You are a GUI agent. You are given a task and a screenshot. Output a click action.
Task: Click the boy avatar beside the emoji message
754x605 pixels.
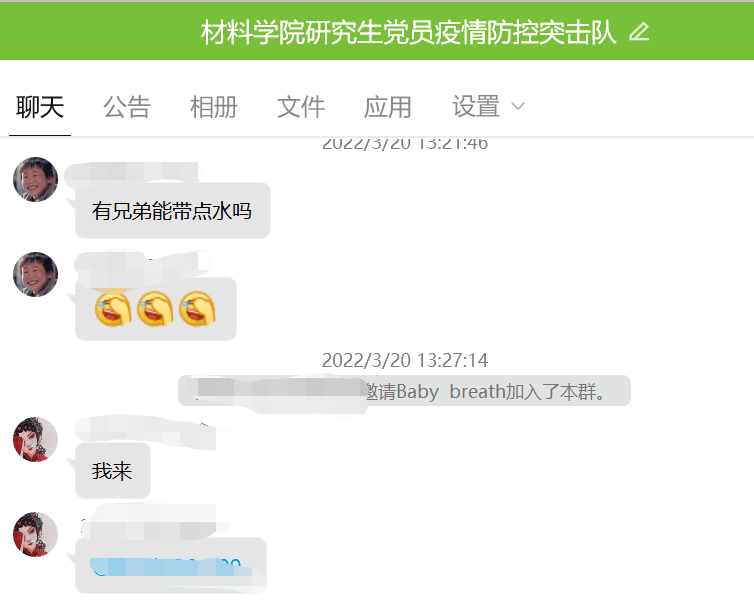point(36,274)
